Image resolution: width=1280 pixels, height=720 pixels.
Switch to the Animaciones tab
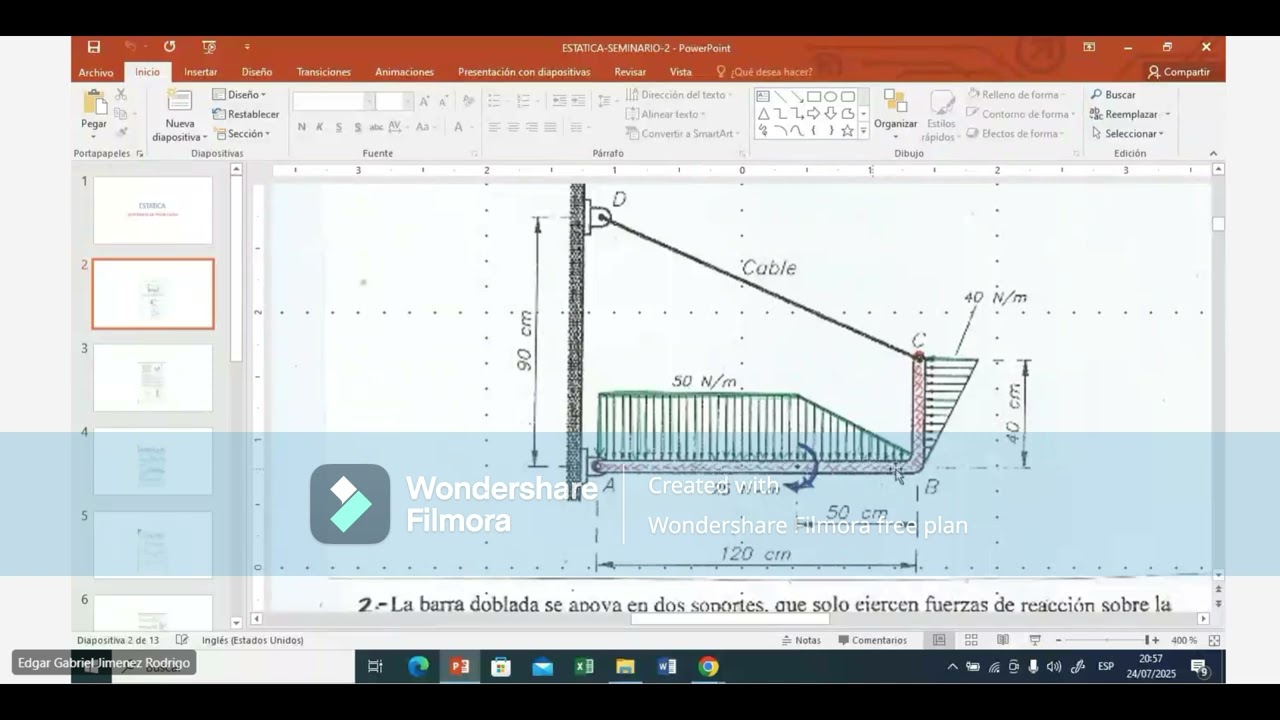[404, 72]
